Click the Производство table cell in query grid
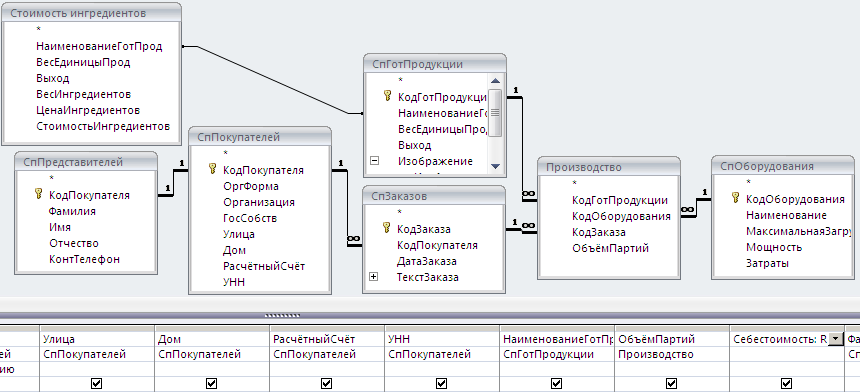Screen dimensions: 860x392 click(x=672, y=354)
